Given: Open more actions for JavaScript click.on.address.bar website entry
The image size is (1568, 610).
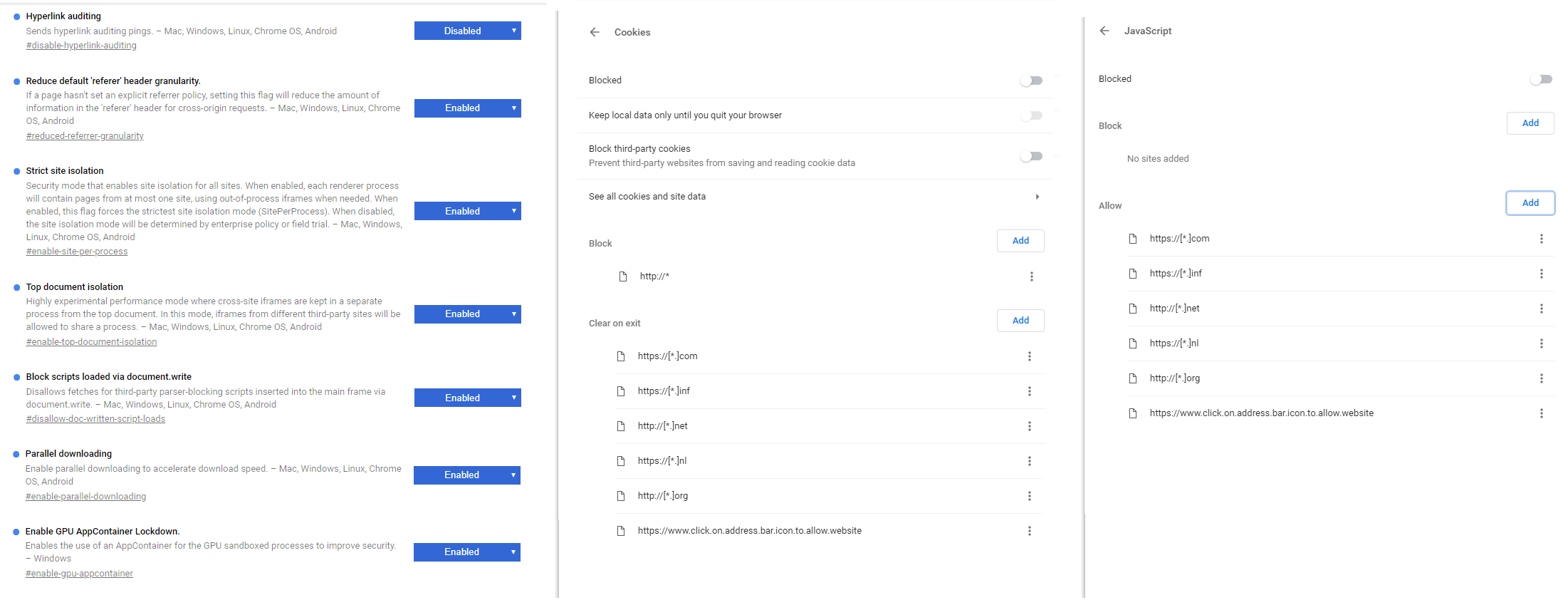Looking at the screenshot, I should point(1541,413).
